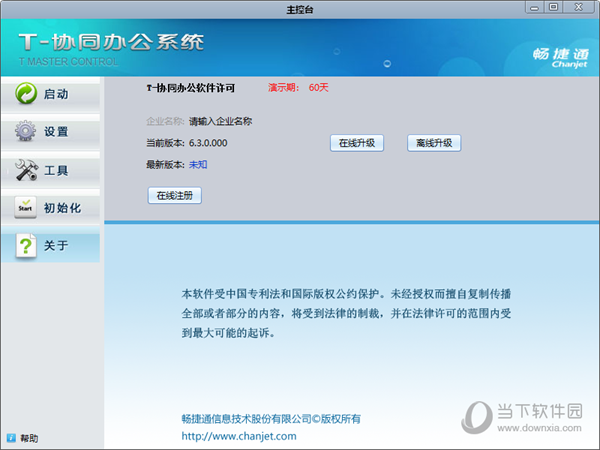Click the 关于 question mark icon
This screenshot has width=600, height=450.
(26, 245)
